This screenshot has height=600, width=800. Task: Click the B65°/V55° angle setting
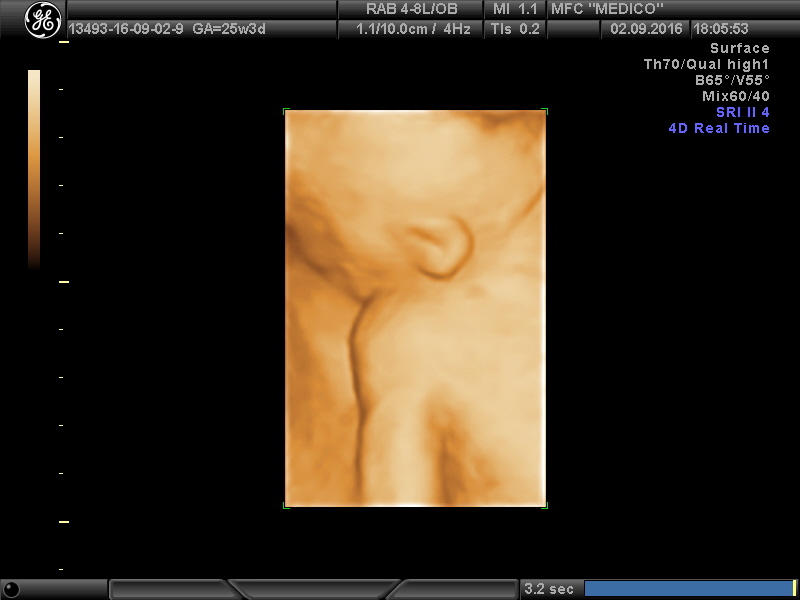(x=732, y=80)
